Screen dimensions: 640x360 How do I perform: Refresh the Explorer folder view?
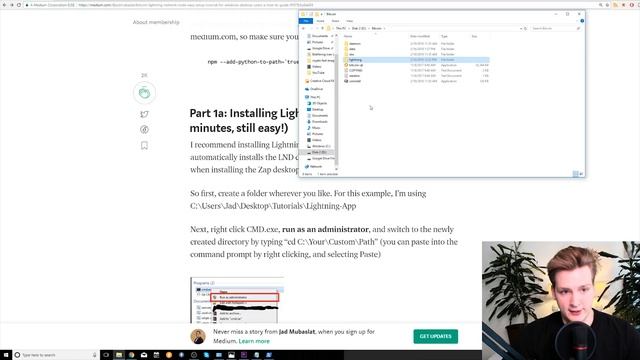pyautogui.click(x=525, y=29)
